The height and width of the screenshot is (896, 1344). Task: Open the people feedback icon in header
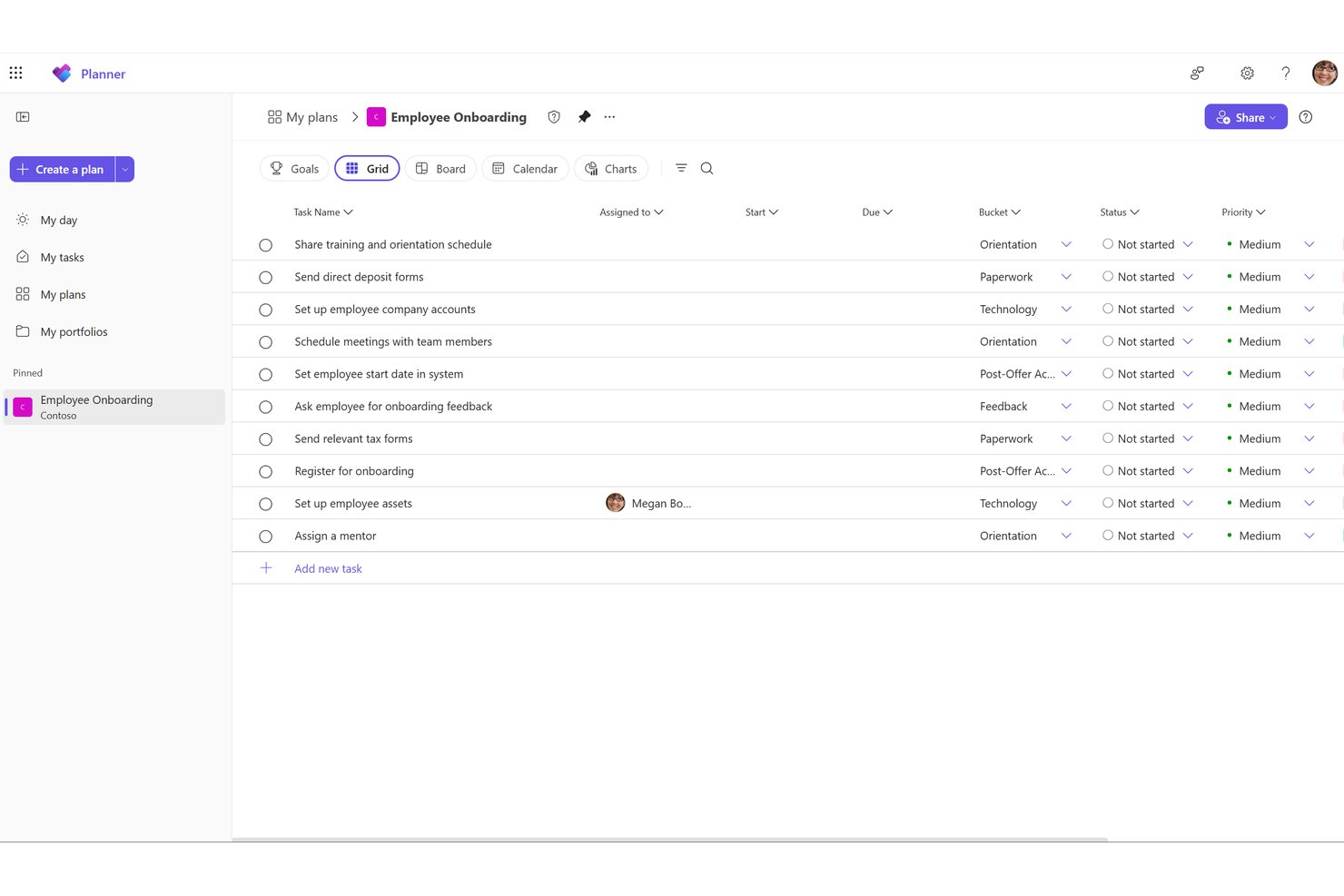pyautogui.click(x=1197, y=74)
